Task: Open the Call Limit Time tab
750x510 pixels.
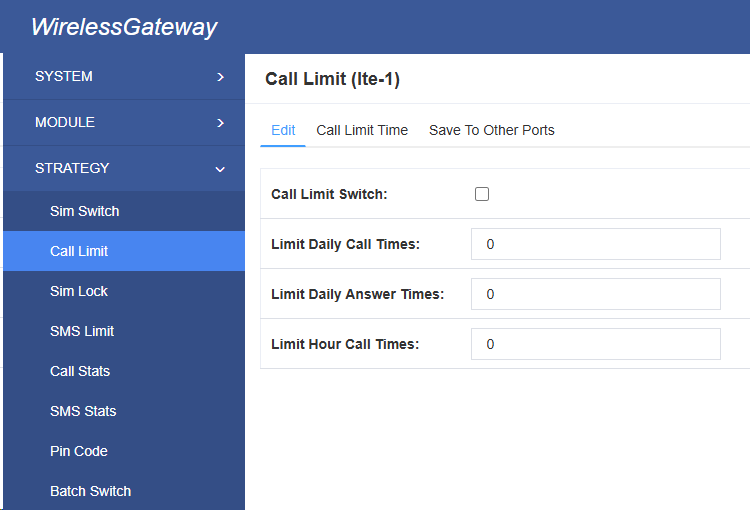Action: (362, 130)
